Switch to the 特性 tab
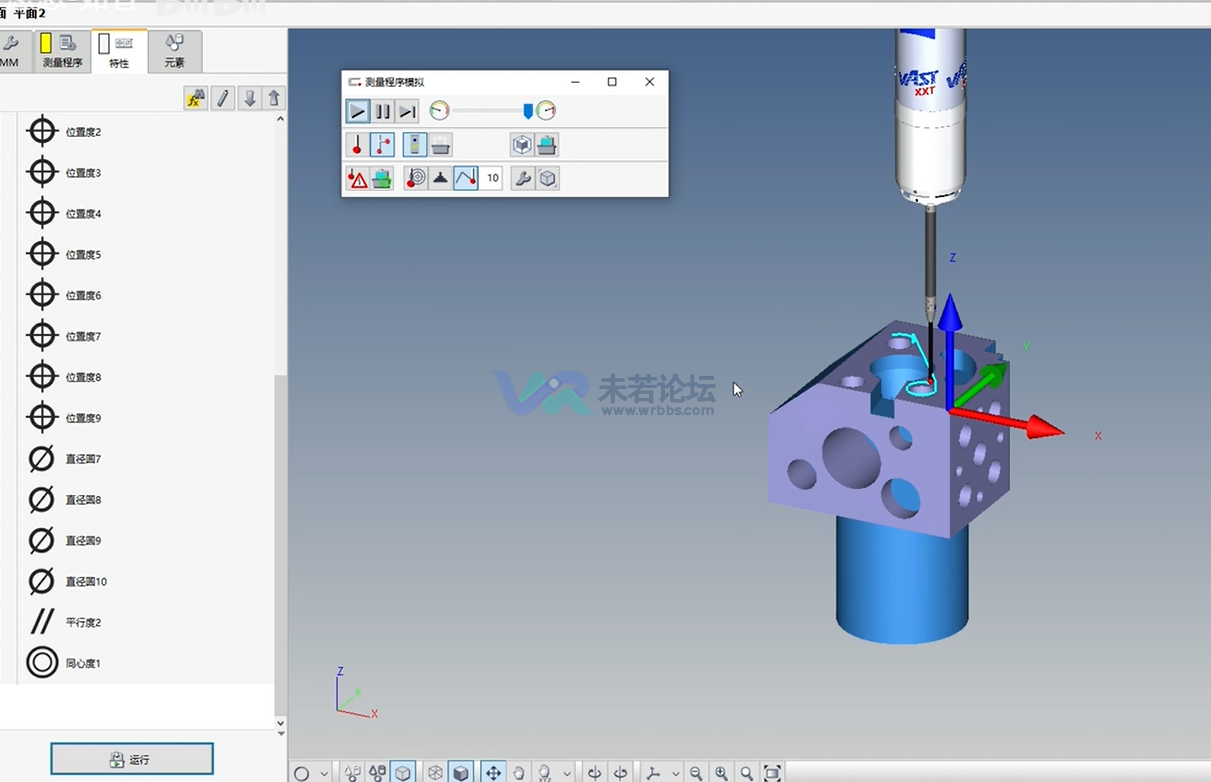 118,51
